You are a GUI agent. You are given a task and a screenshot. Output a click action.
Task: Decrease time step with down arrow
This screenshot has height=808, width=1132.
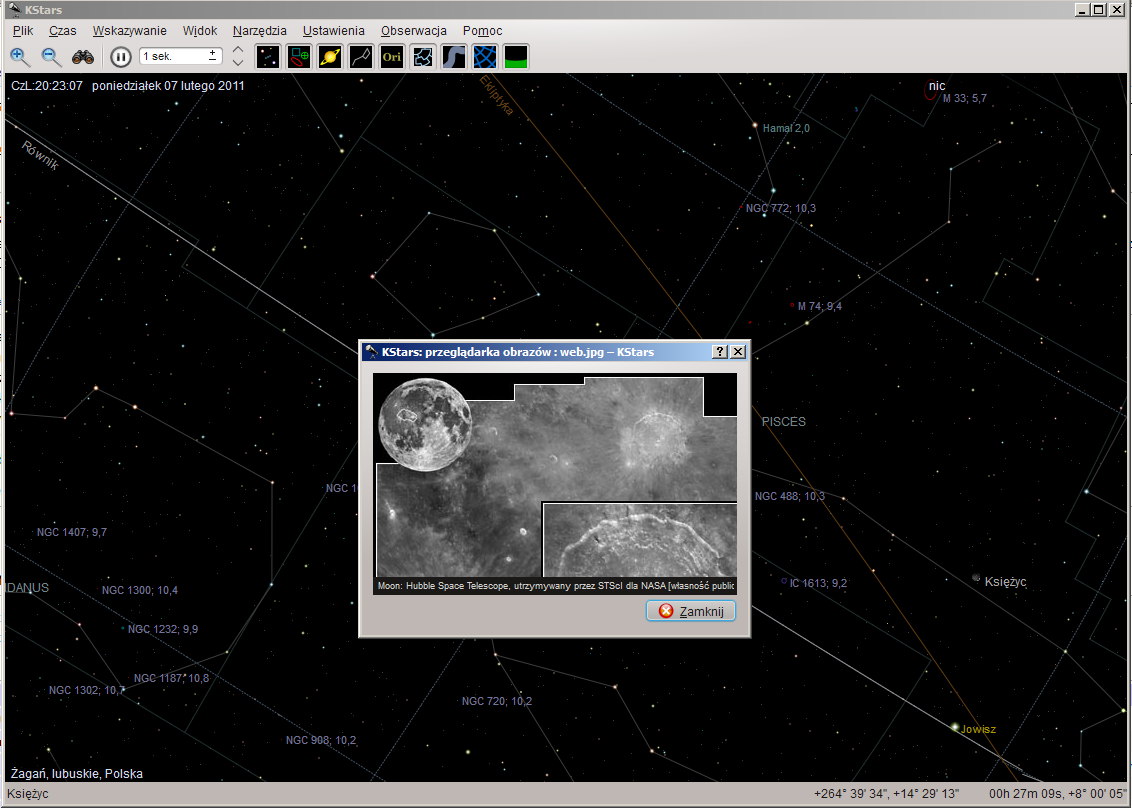(x=238, y=64)
